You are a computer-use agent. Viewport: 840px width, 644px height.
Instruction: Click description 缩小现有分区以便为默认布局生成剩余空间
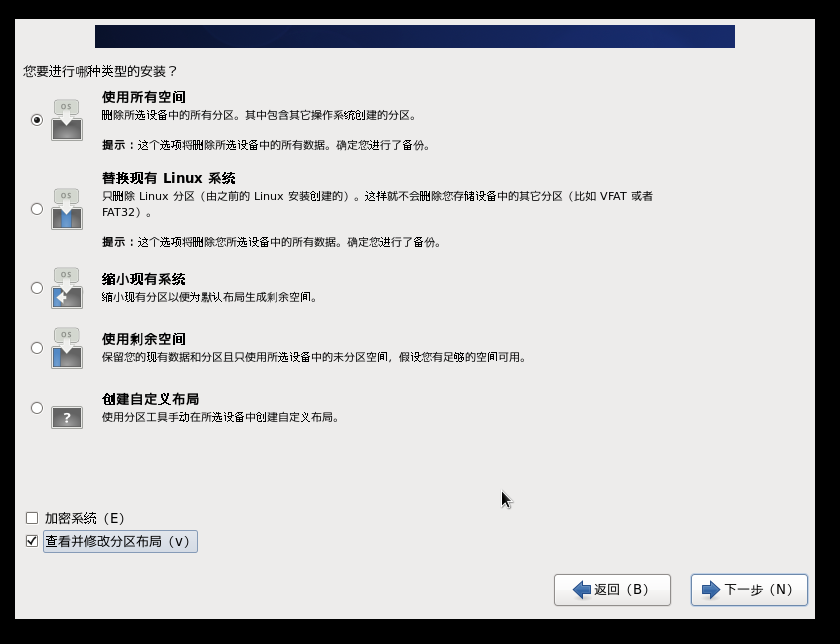209,297
